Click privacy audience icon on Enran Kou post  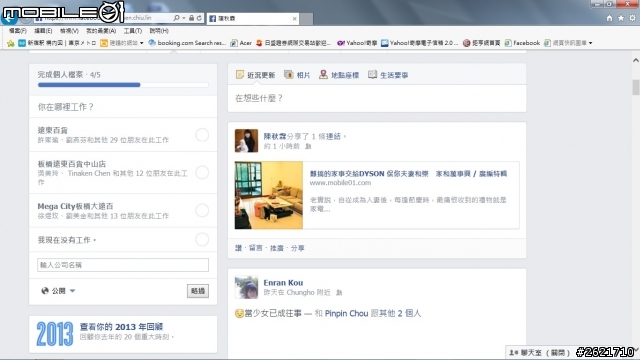coord(339,292)
